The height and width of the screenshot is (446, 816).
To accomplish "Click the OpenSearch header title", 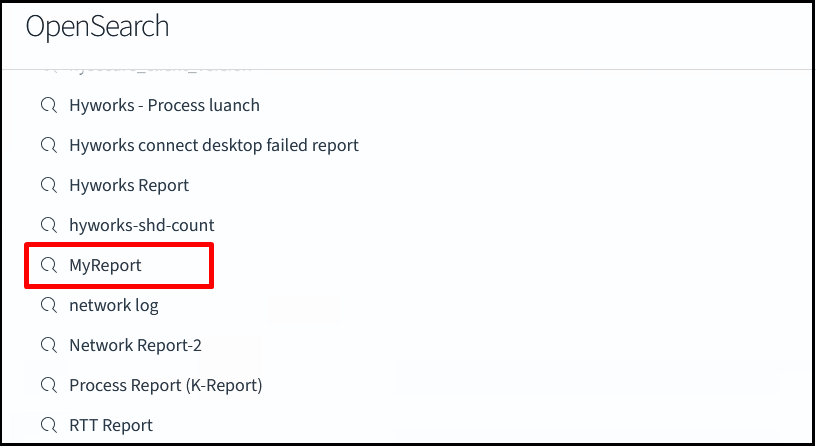I will click(97, 27).
